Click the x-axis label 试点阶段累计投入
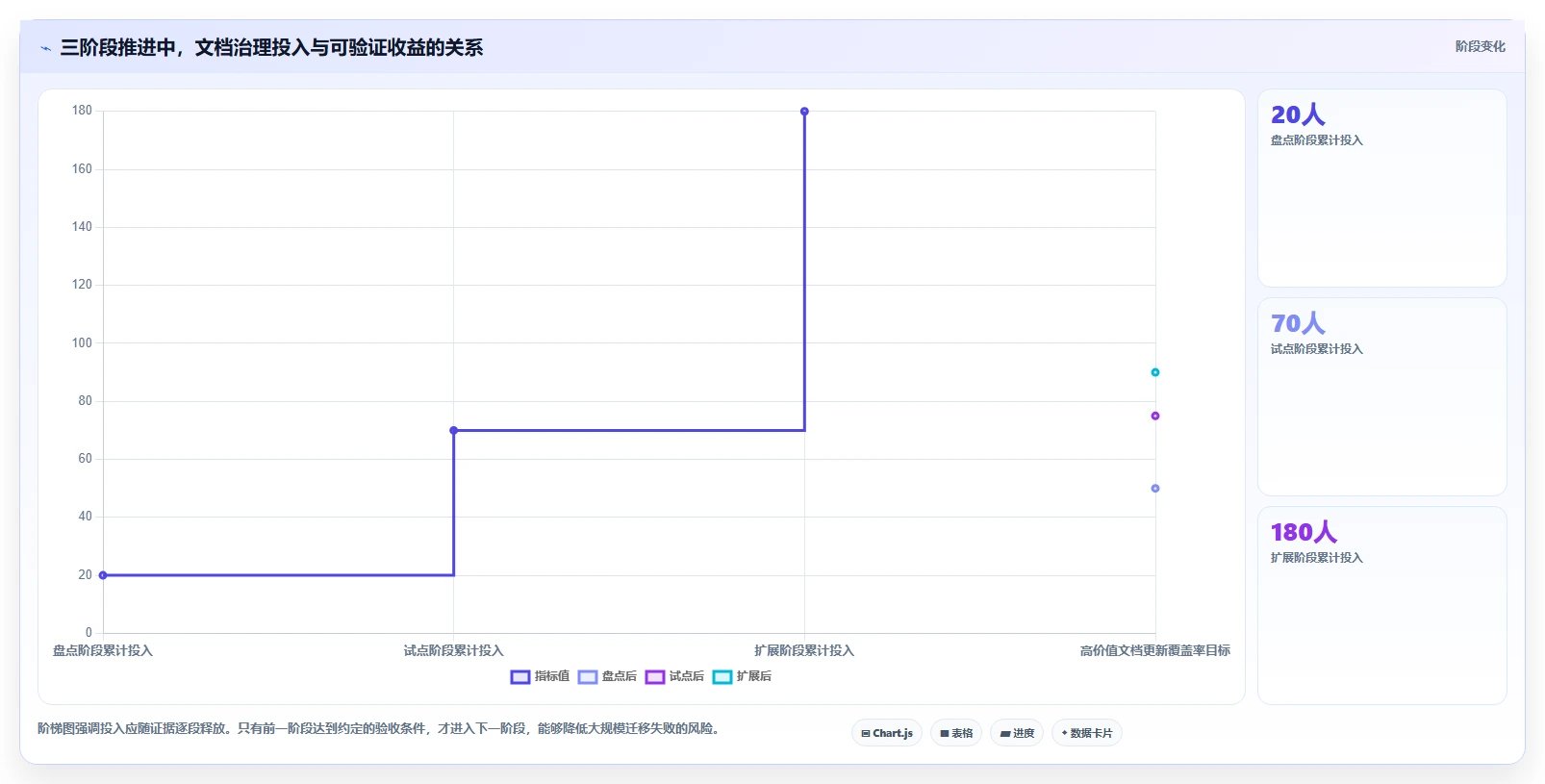 coord(454,651)
